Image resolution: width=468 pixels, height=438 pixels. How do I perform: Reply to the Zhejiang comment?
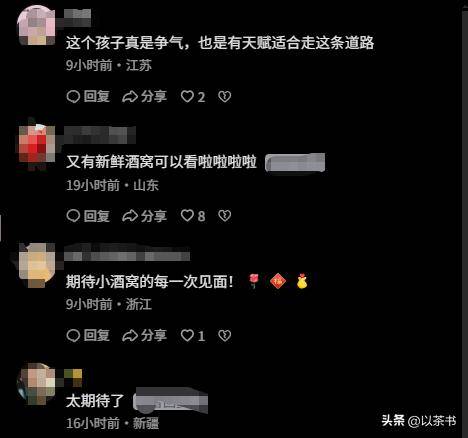(88, 335)
